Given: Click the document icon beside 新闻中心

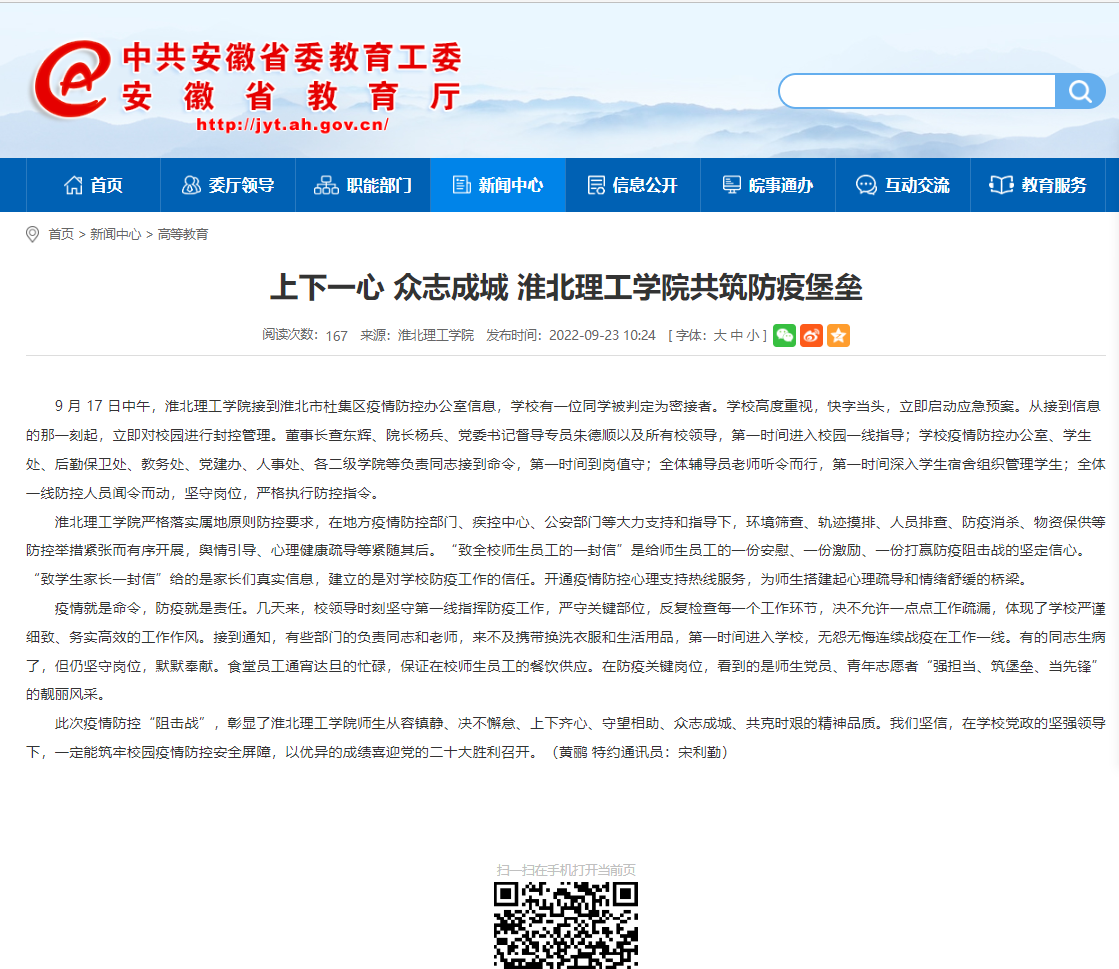Looking at the screenshot, I should coord(461,185).
